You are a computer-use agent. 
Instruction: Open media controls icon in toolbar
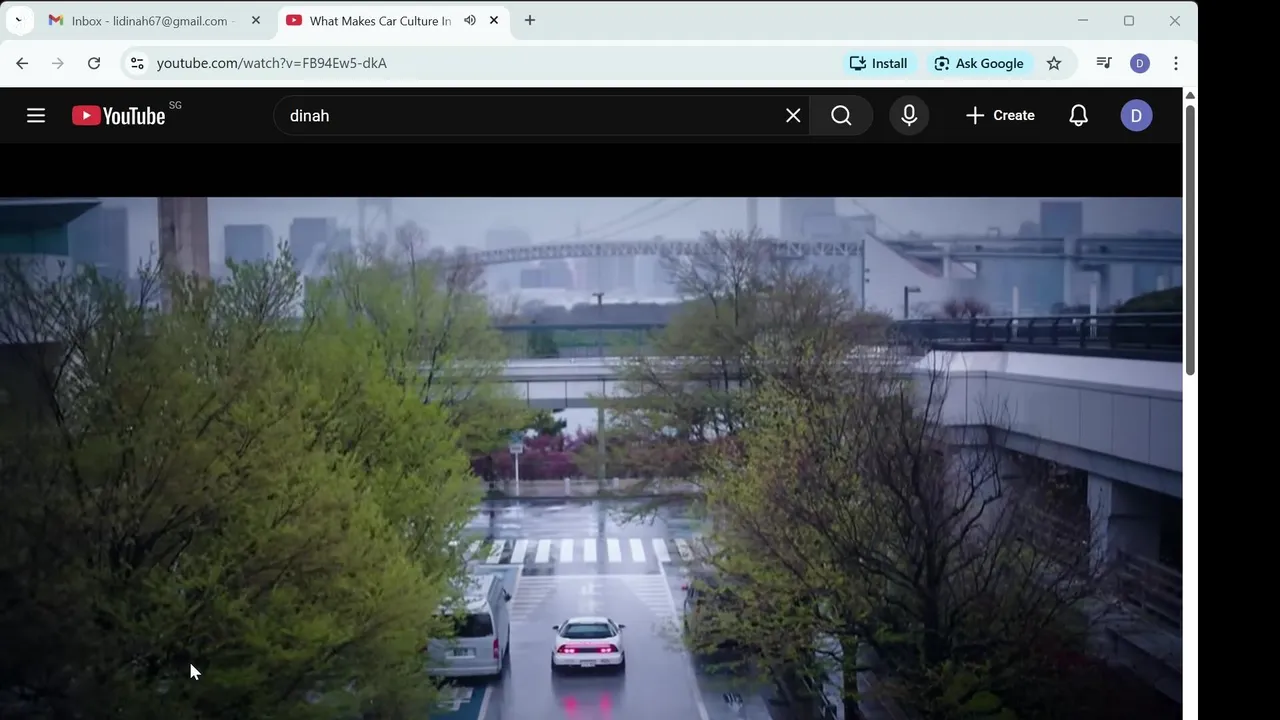(x=1104, y=63)
